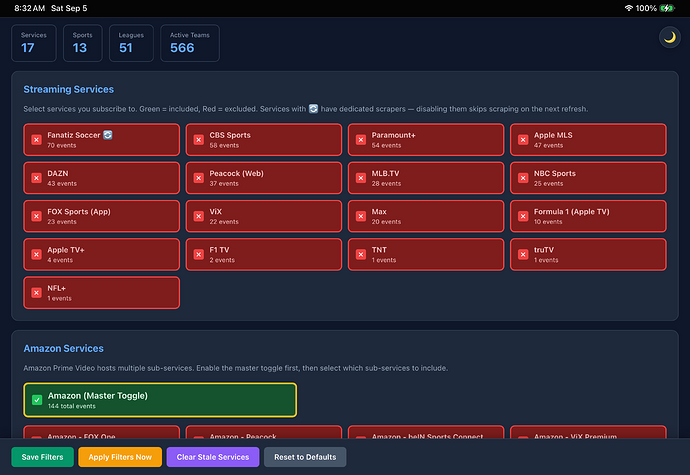Click the '58 events' count text

coord(224,145)
